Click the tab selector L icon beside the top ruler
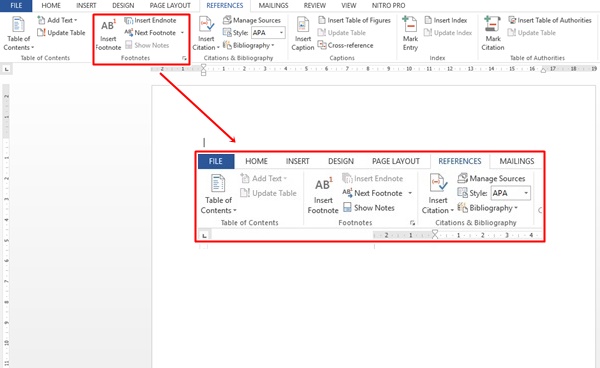The height and width of the screenshot is (368, 600). [7, 69]
